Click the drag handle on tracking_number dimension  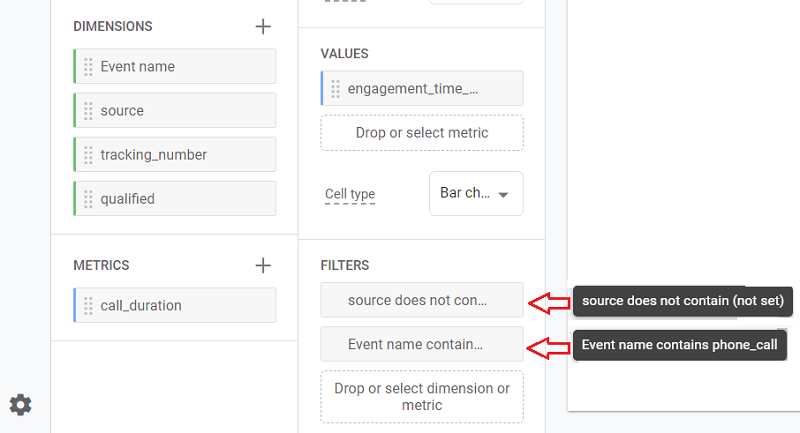point(88,155)
